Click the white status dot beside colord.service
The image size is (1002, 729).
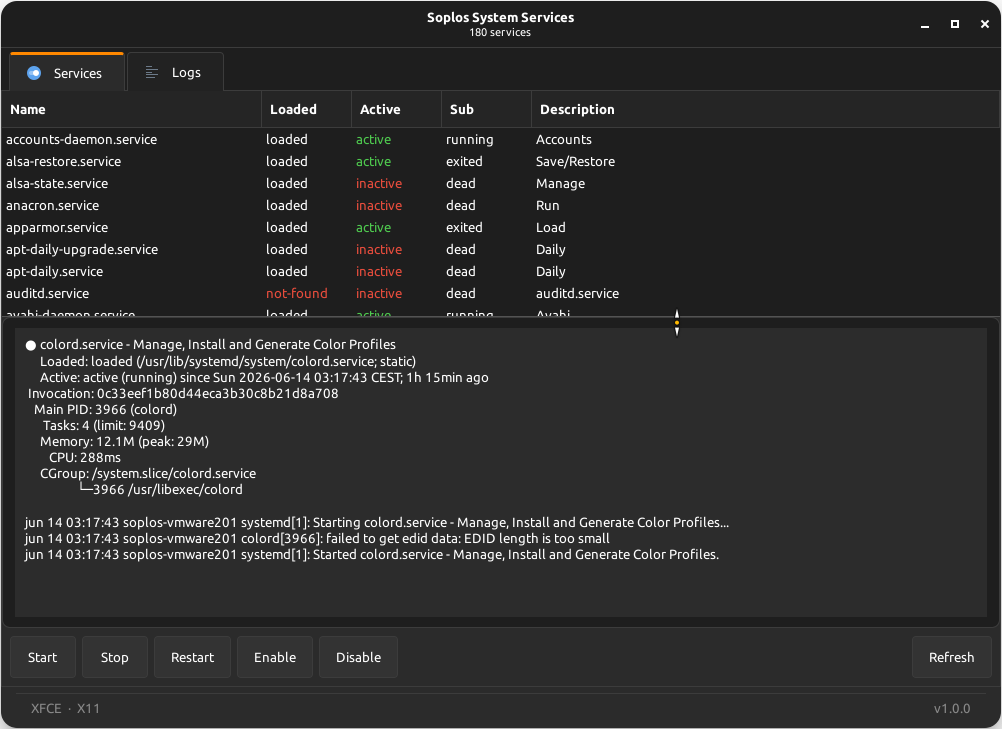tap(31, 346)
